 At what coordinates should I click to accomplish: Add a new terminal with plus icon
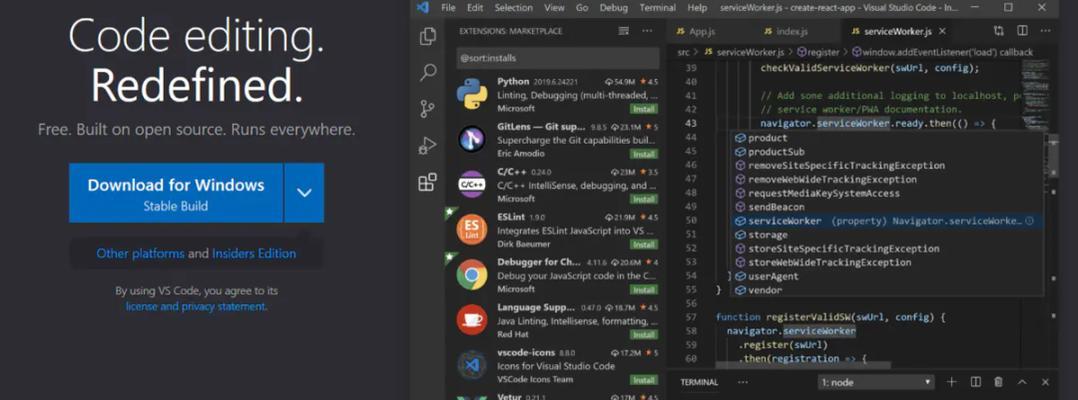click(x=952, y=382)
